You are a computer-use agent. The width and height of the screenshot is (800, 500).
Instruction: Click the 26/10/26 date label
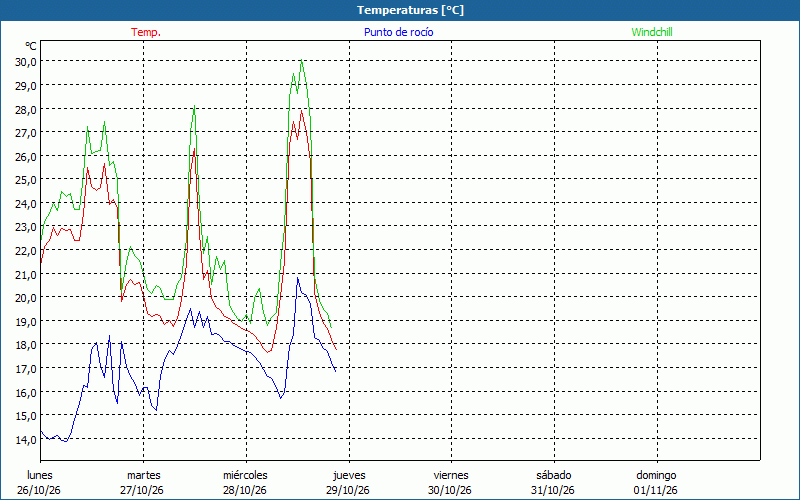click(x=39, y=490)
